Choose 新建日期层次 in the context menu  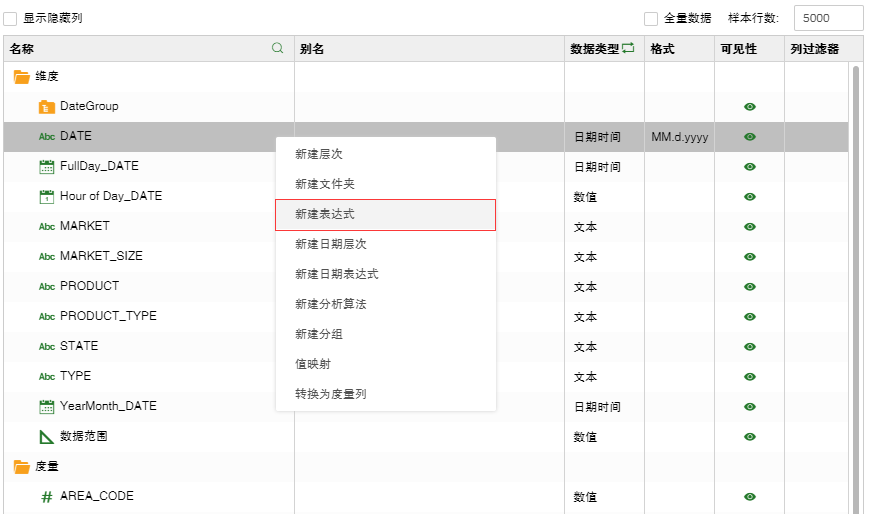[385, 244]
